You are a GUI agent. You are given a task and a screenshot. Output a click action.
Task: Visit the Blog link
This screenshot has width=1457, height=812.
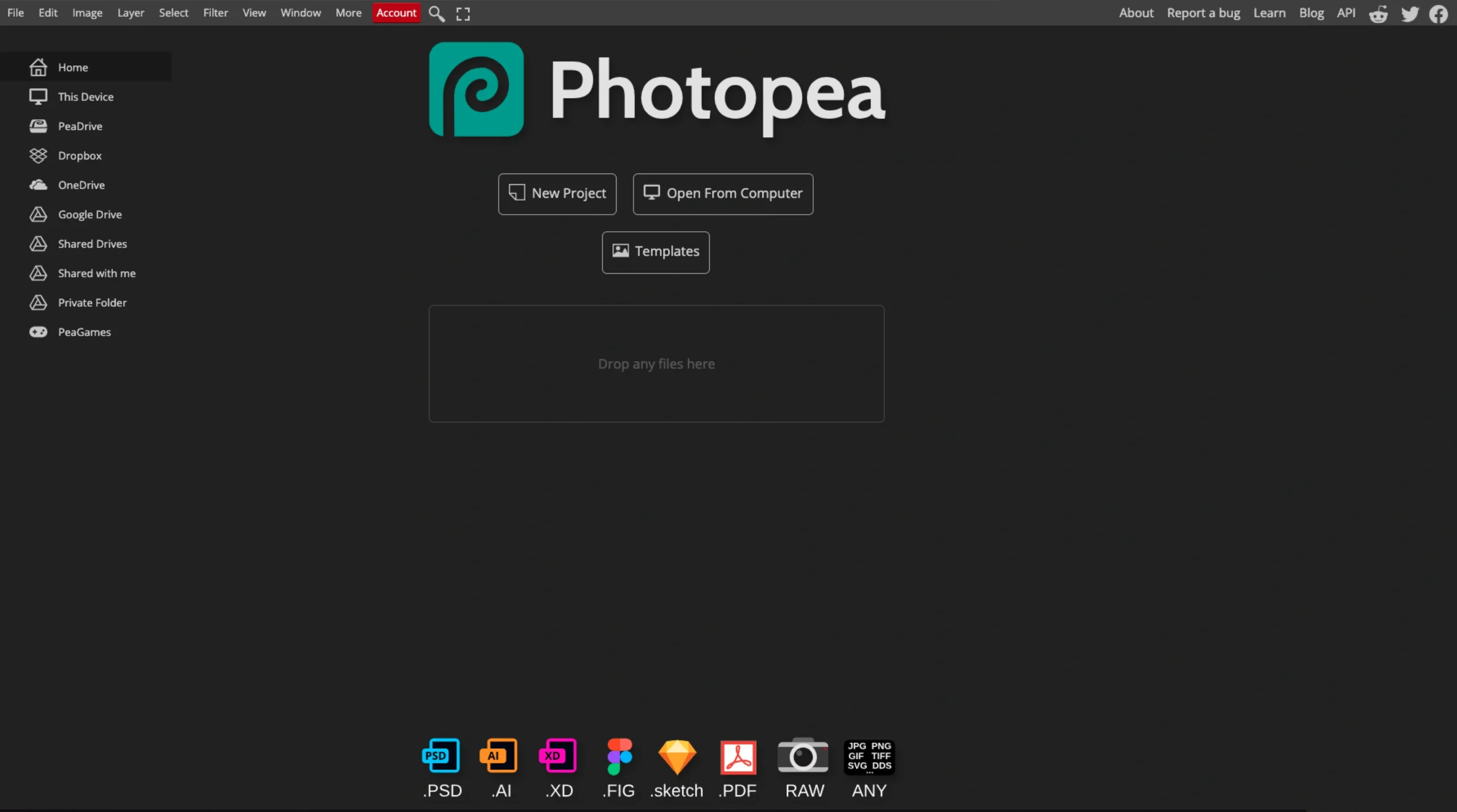1311,13
